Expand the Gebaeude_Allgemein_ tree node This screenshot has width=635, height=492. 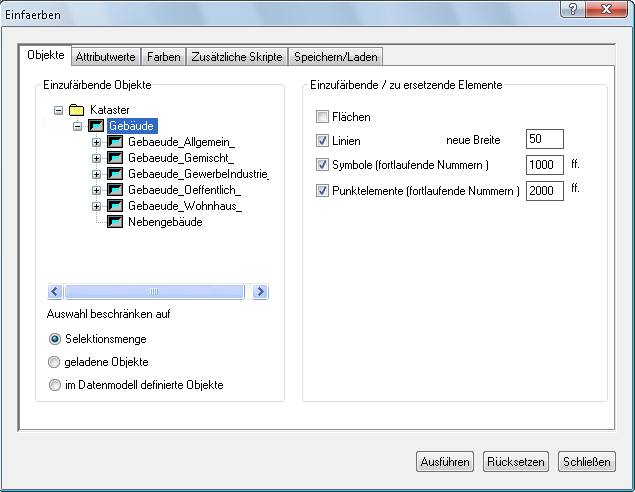point(97,143)
